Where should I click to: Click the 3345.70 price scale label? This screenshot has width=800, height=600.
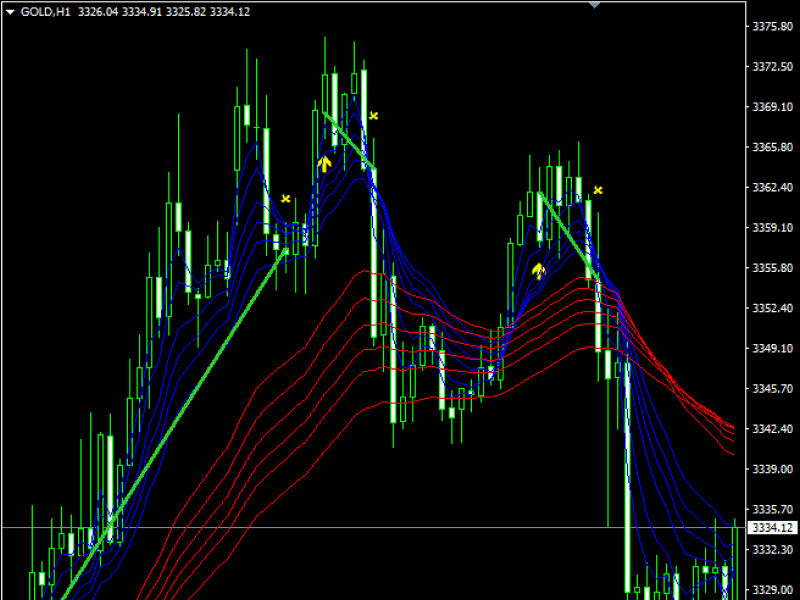(x=771, y=389)
